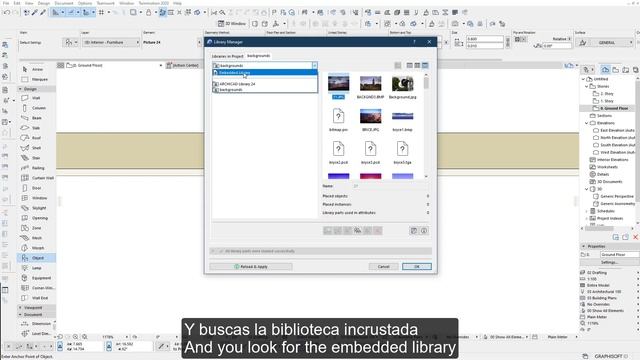
Task: Choose Embedded Library from dropdown list
Action: 264,73
